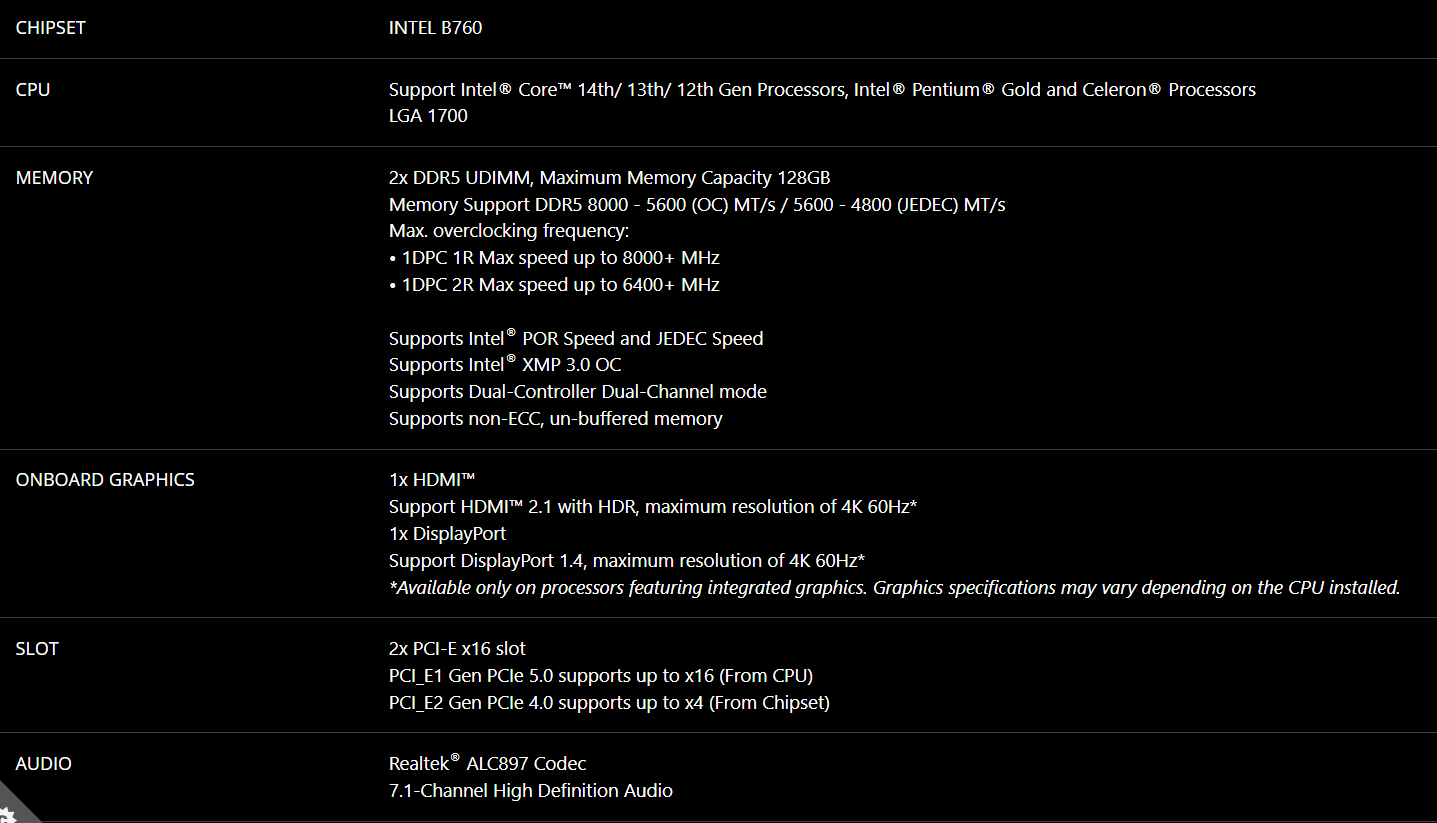
Task: Click the integrated graphics footnote in italics
Action: 893,588
